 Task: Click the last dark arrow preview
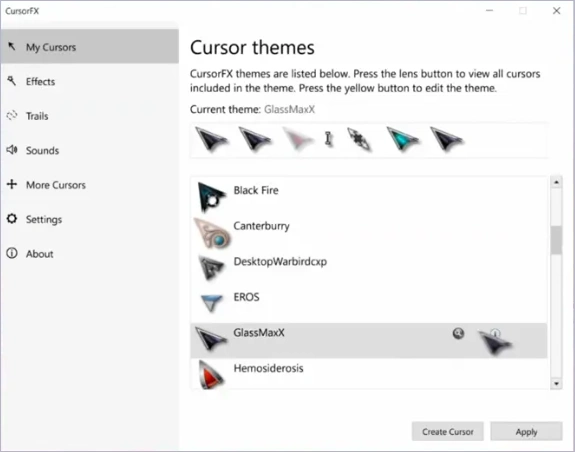coord(446,139)
